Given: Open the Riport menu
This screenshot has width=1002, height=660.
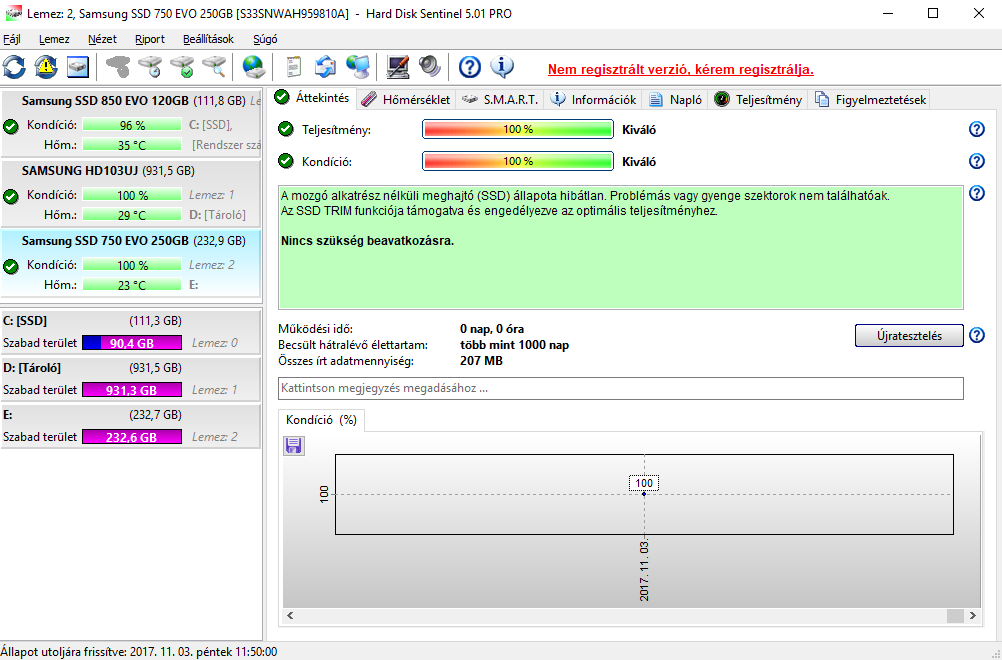Looking at the screenshot, I should (x=150, y=39).
